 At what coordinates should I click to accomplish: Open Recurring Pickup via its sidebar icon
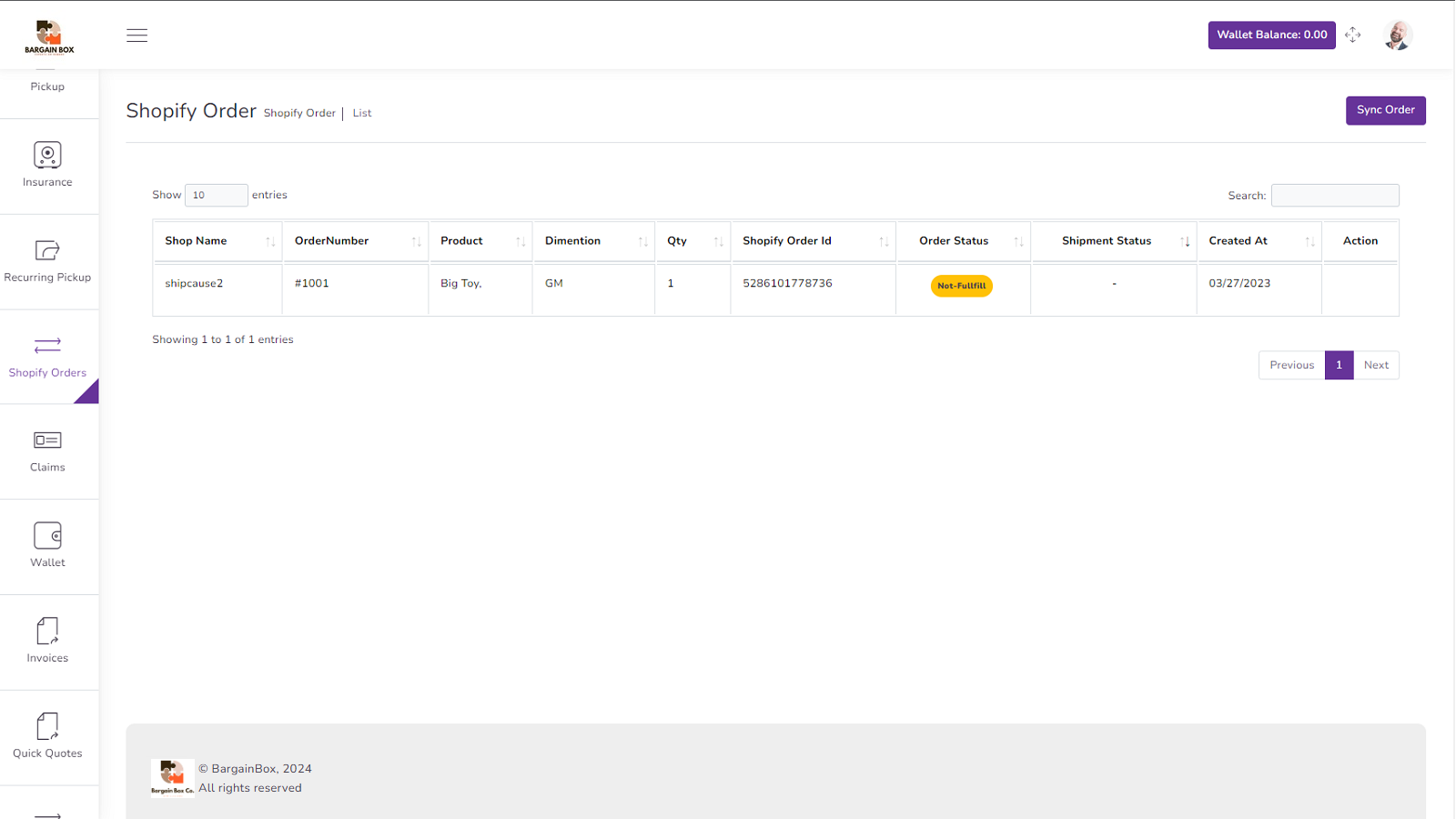[x=46, y=251]
